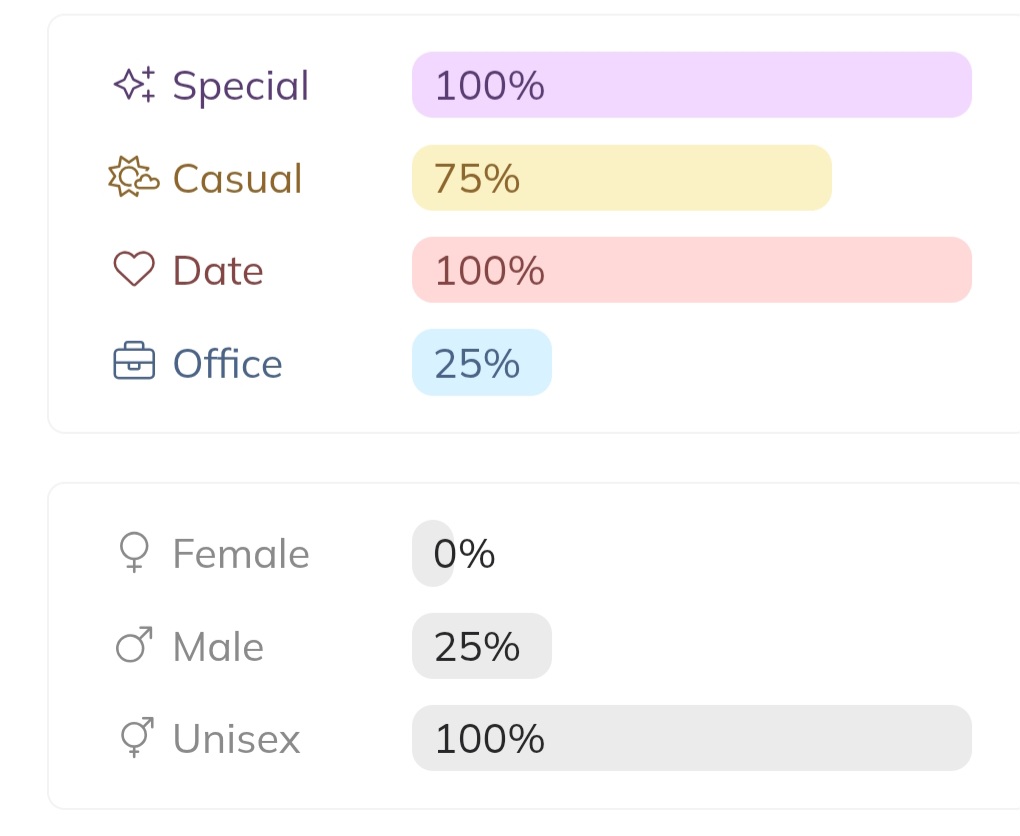
Task: Click the Date occasion label
Action: coord(218,271)
